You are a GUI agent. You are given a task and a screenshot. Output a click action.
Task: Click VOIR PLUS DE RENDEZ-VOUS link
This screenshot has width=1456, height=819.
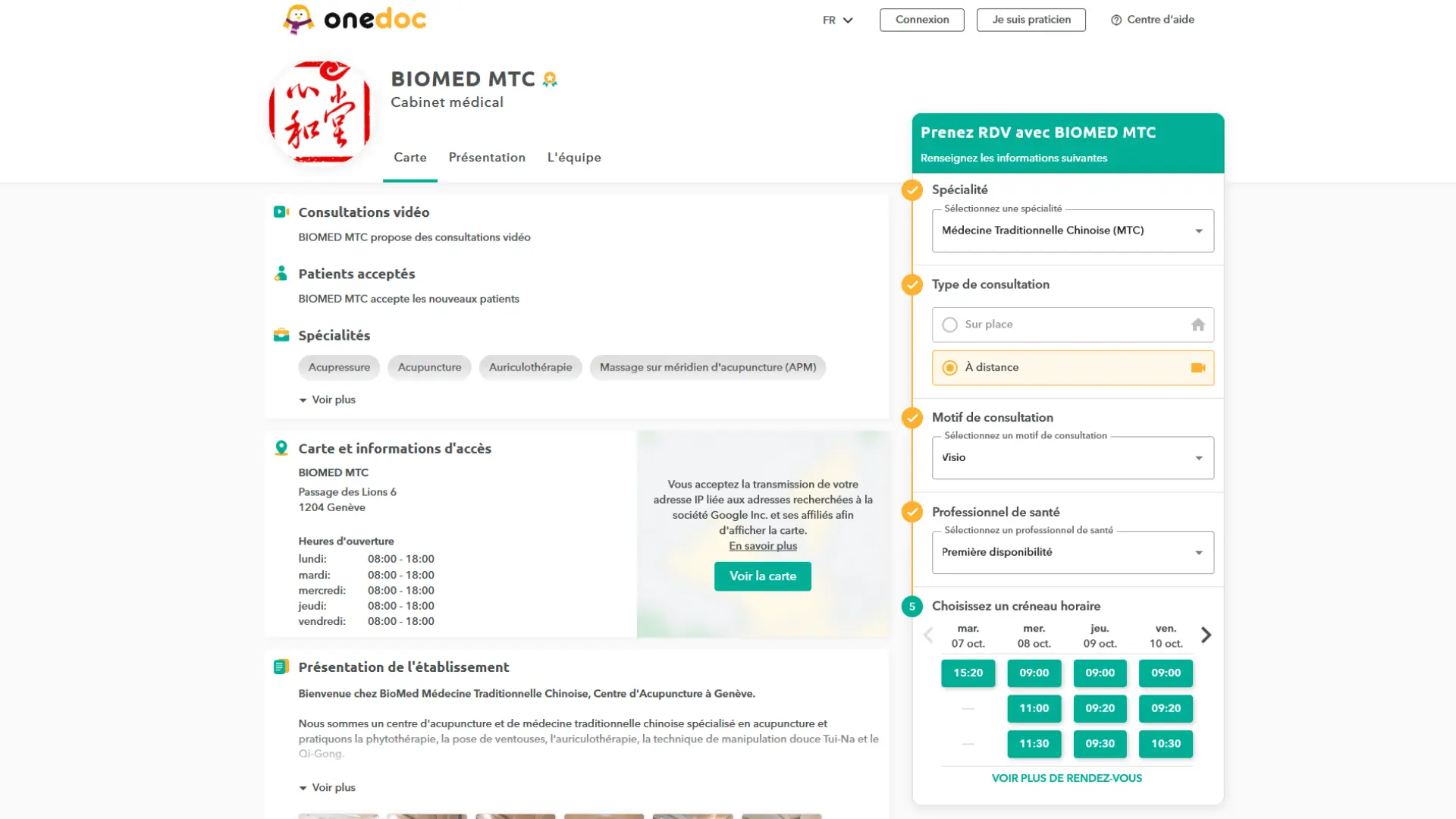tap(1066, 778)
